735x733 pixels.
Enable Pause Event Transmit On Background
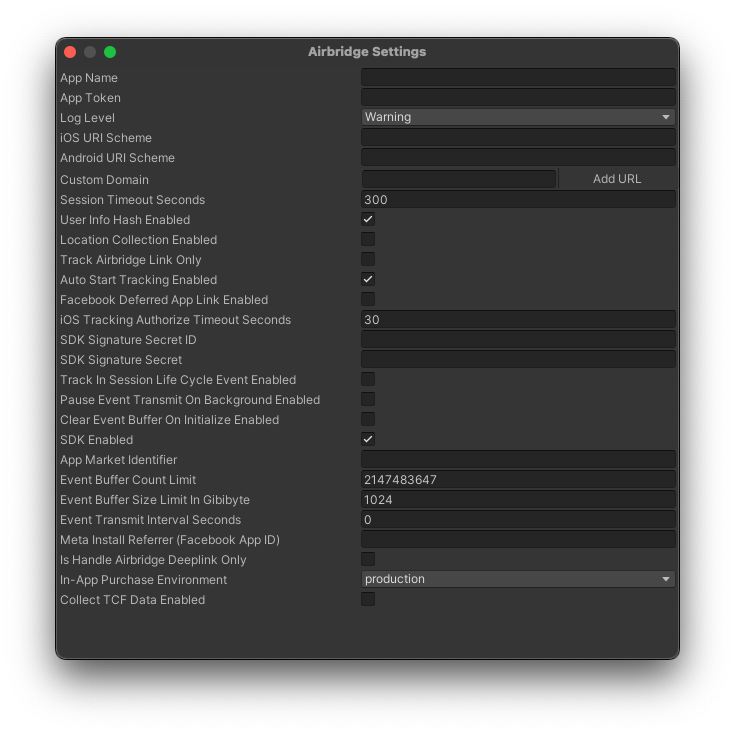(x=368, y=399)
